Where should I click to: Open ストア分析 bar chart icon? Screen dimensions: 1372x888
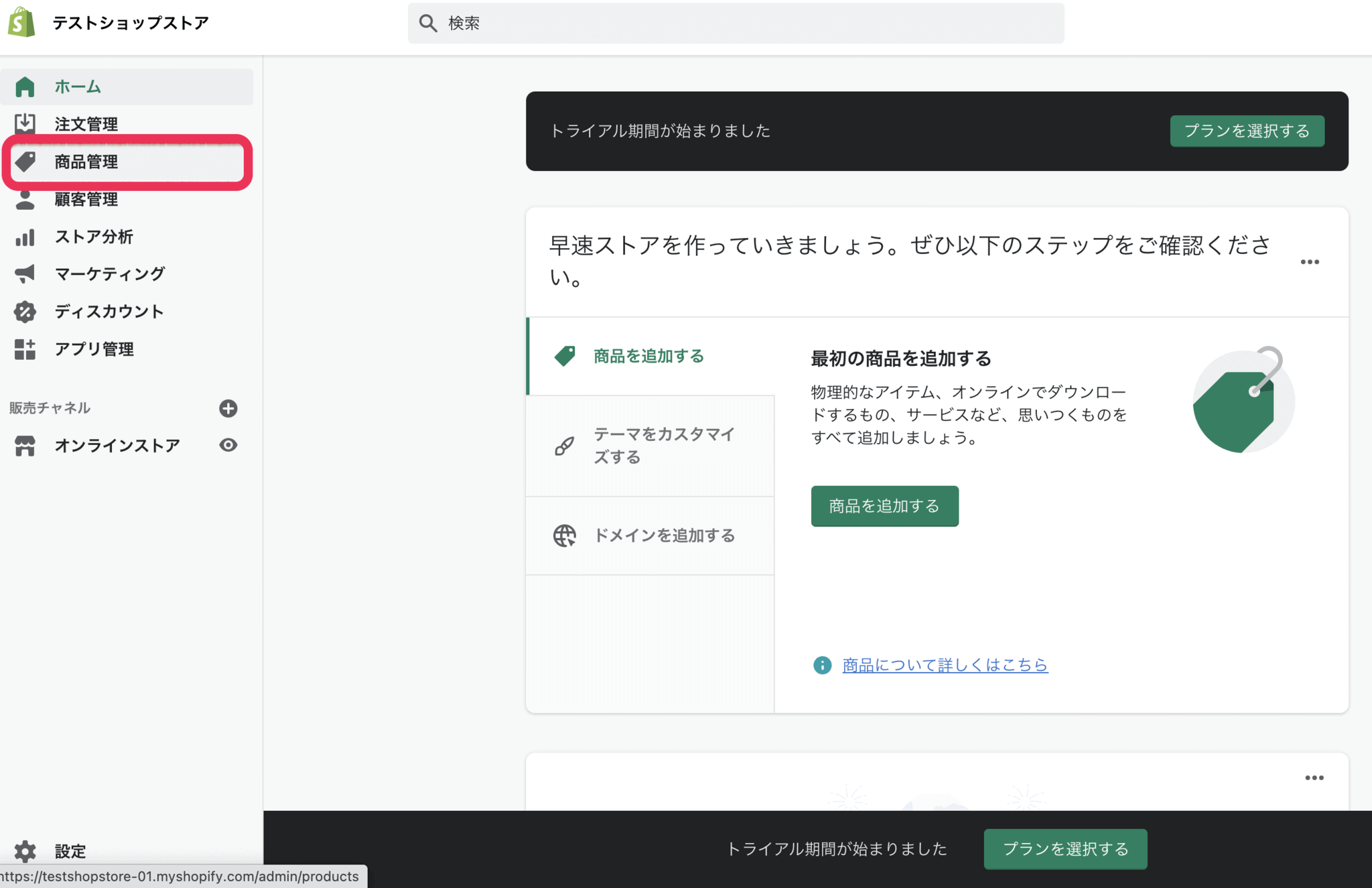pos(25,237)
